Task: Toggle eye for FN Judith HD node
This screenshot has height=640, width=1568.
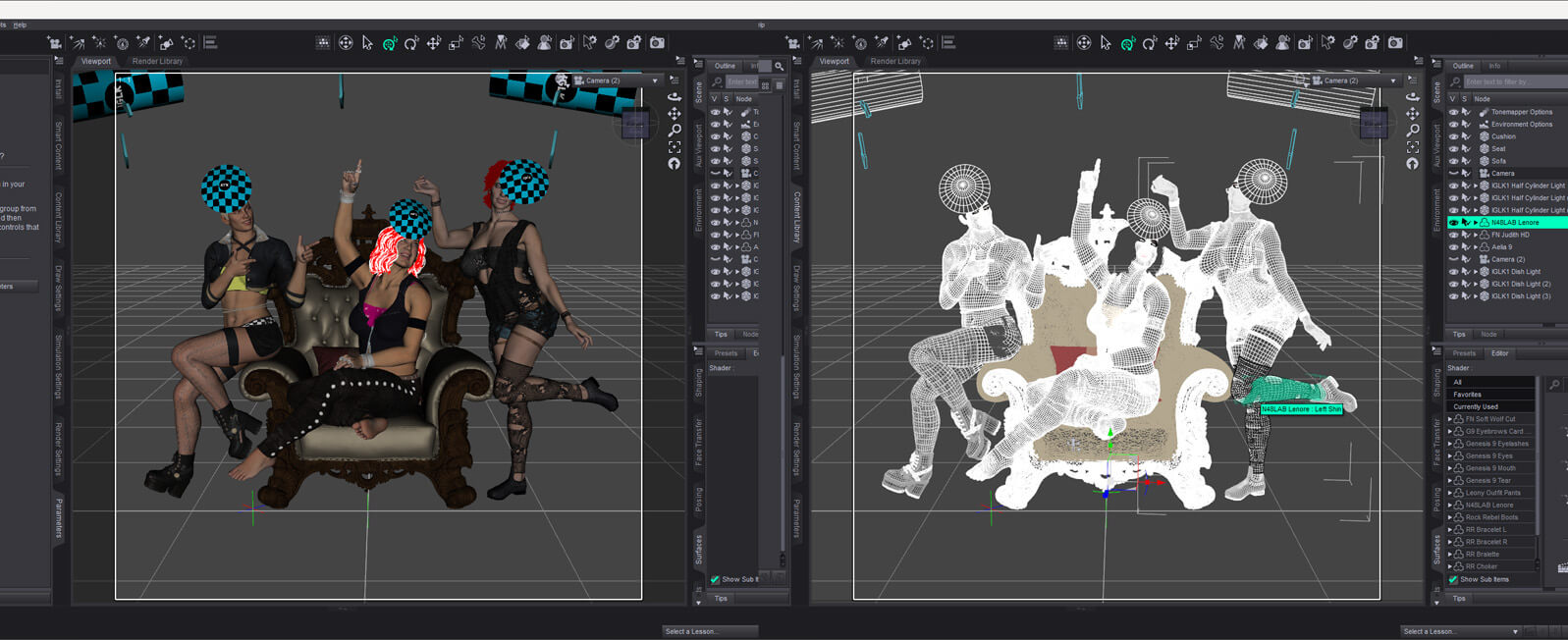Action: (1453, 235)
